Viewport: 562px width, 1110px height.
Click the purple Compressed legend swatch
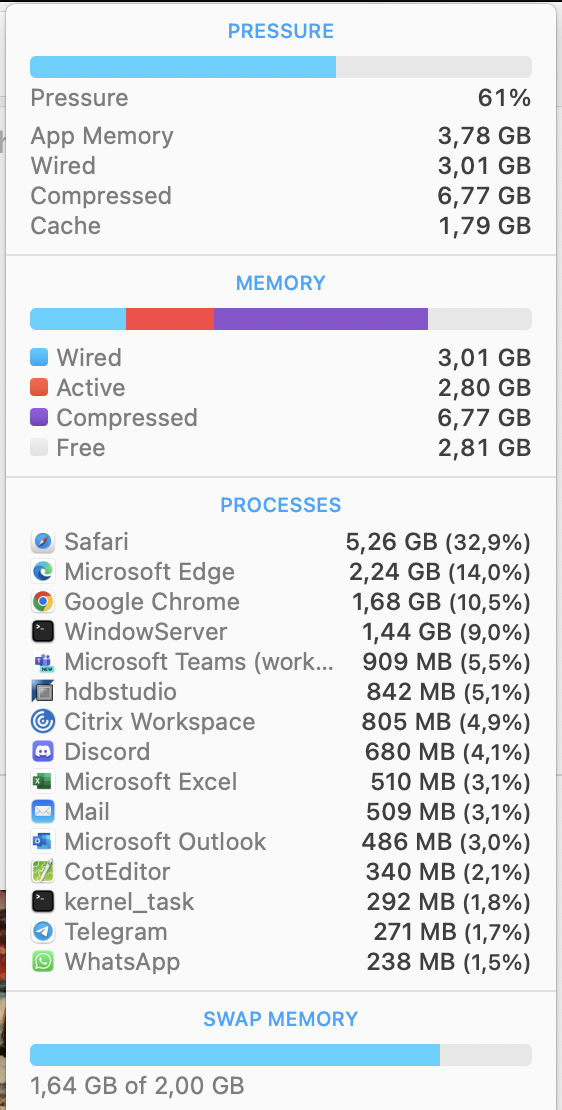click(39, 418)
